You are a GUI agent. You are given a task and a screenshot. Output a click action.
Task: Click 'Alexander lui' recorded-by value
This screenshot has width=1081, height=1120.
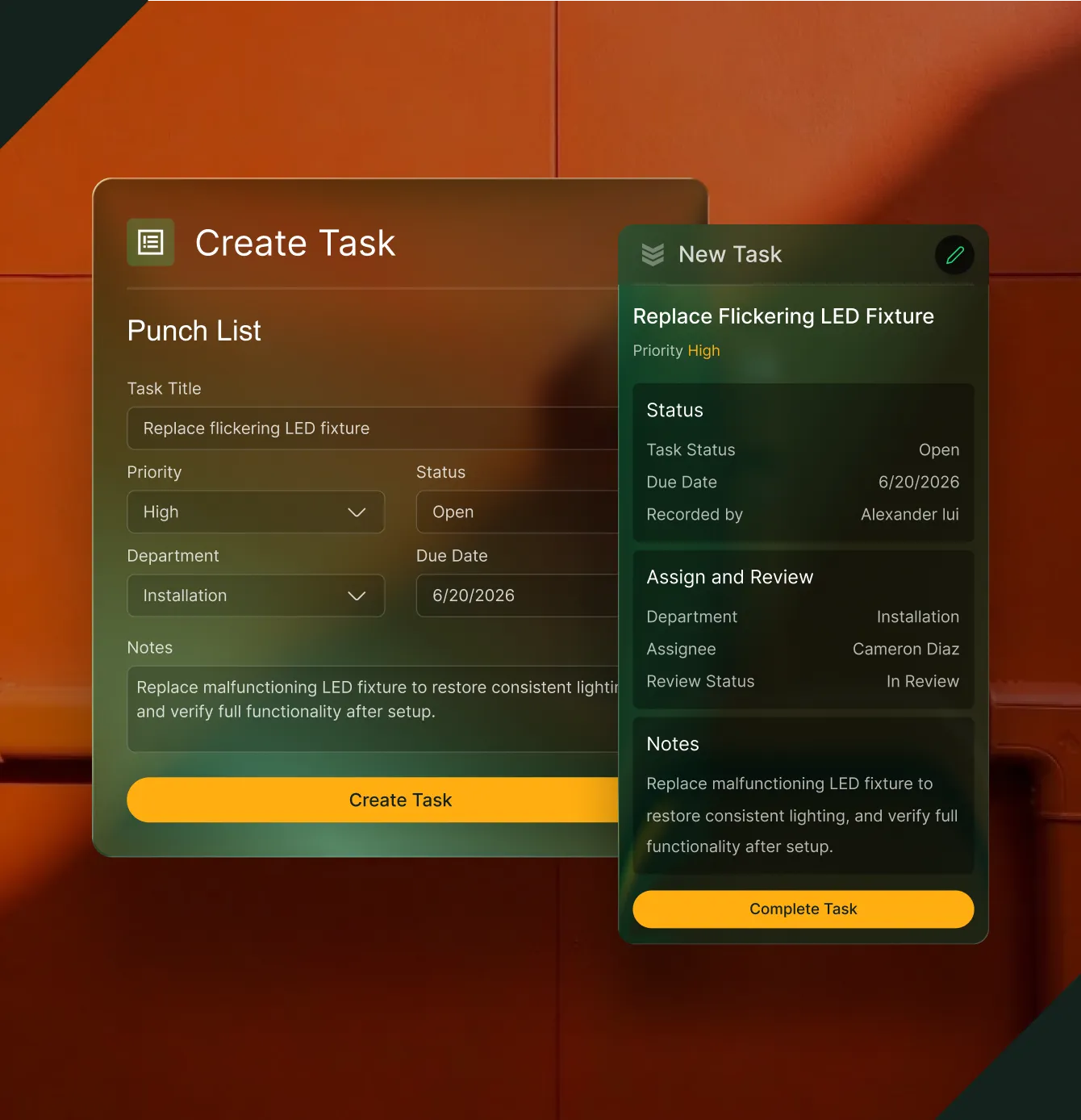coord(910,515)
